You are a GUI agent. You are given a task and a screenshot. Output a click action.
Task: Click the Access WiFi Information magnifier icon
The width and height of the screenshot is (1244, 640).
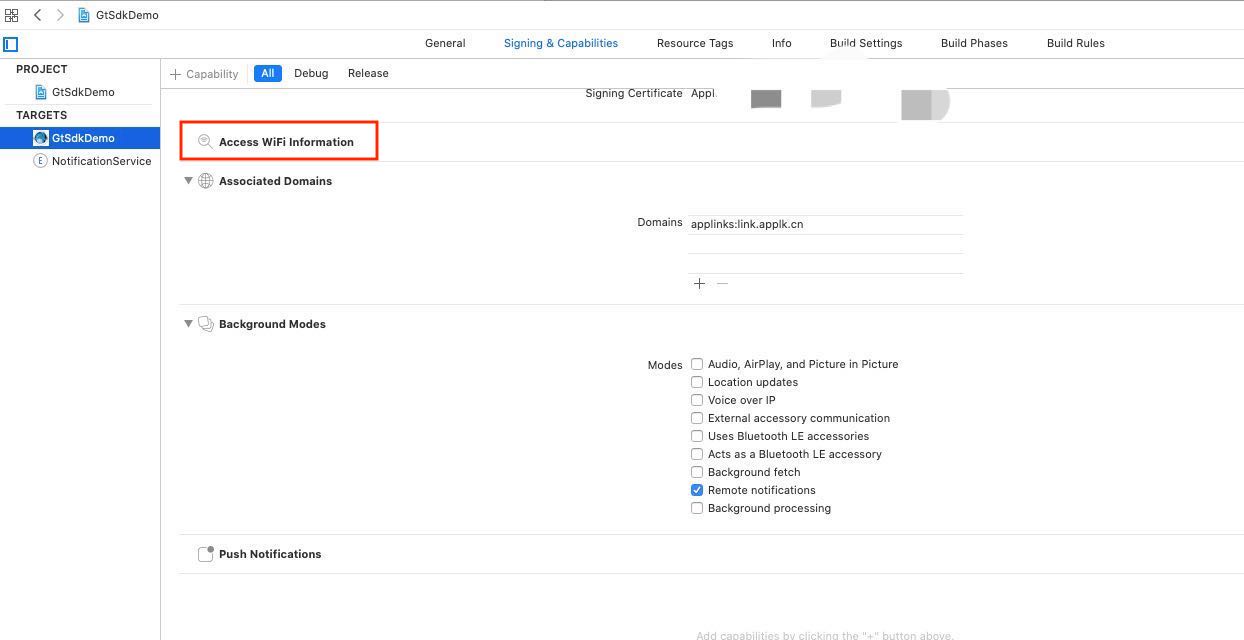205,142
